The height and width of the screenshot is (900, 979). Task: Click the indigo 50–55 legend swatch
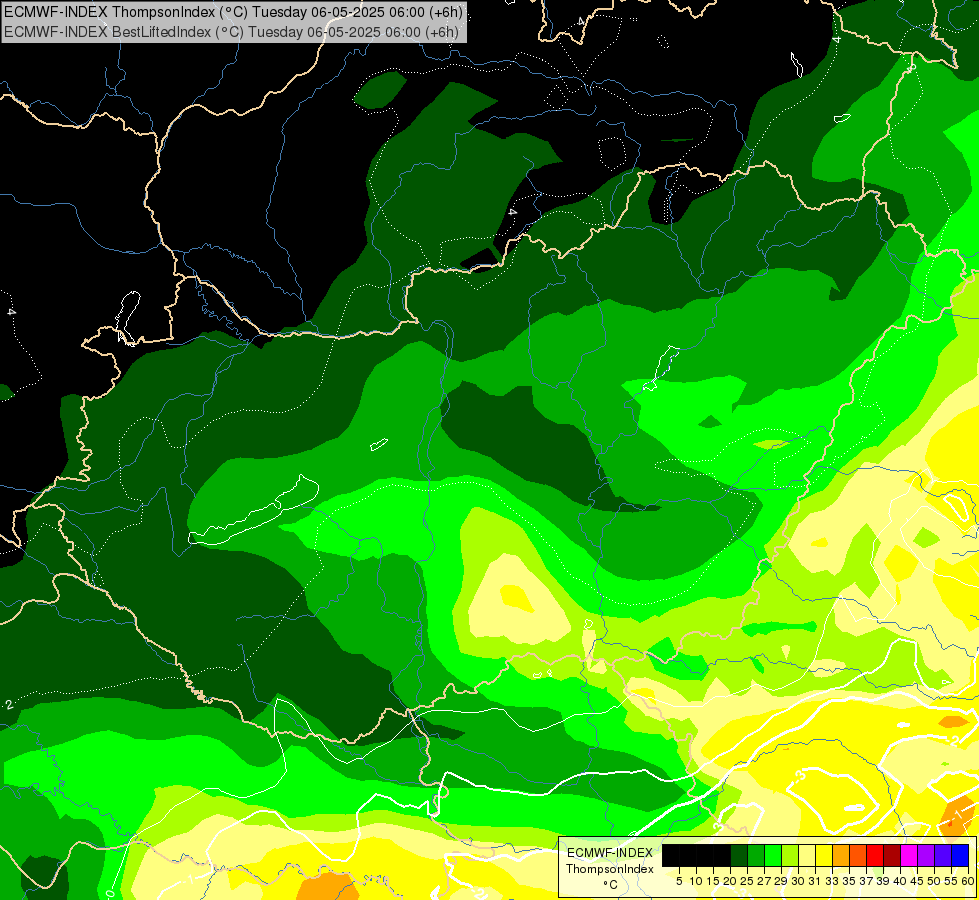click(943, 855)
